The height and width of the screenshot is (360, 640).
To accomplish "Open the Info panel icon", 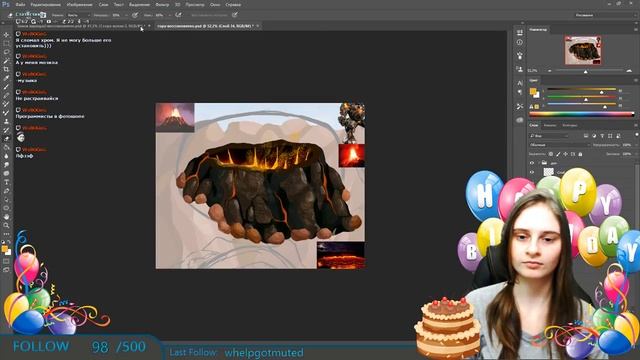I will (x=520, y=42).
